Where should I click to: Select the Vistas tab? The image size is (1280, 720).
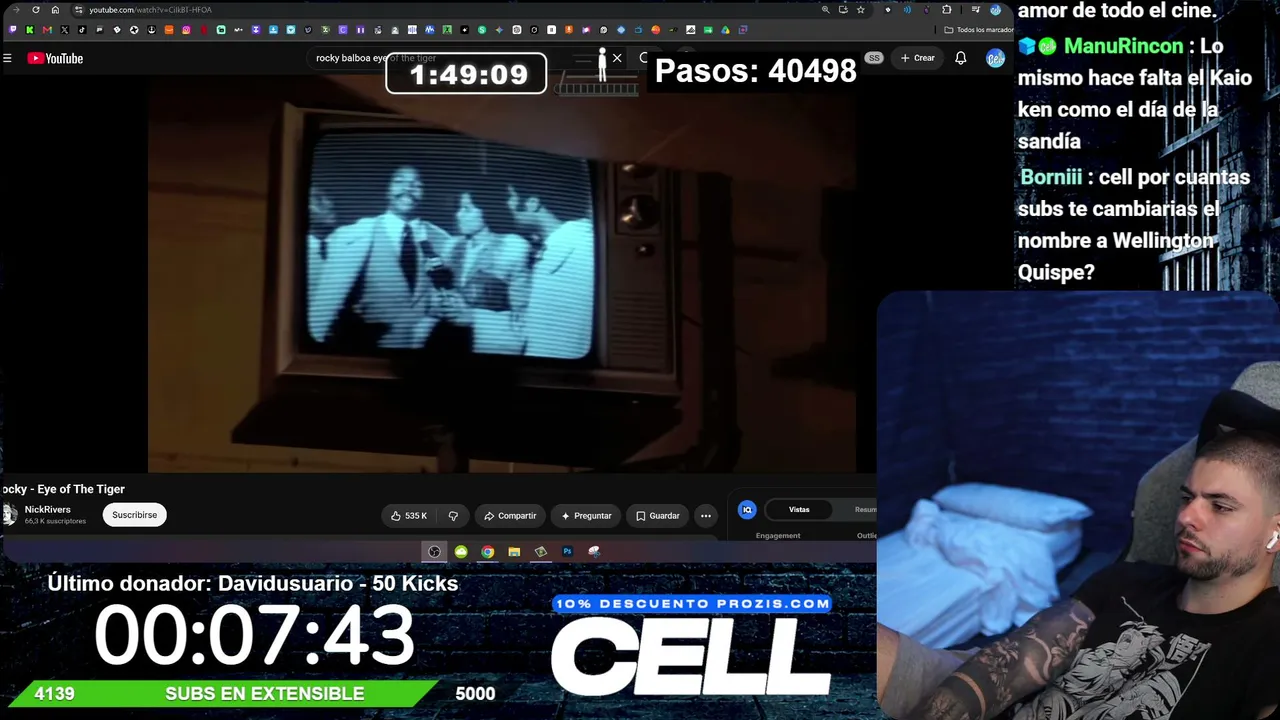[799, 510]
